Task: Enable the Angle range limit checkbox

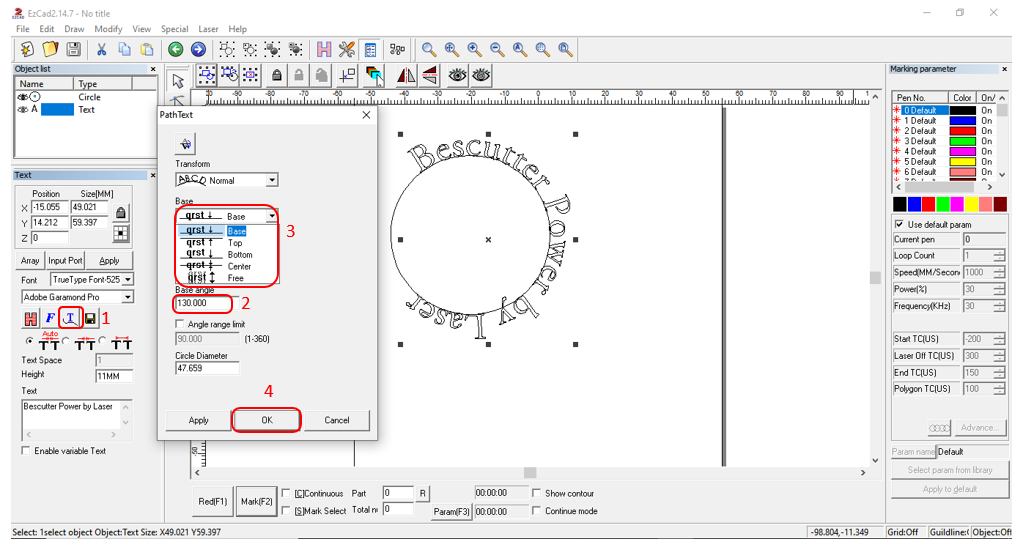Action: pyautogui.click(x=180, y=324)
